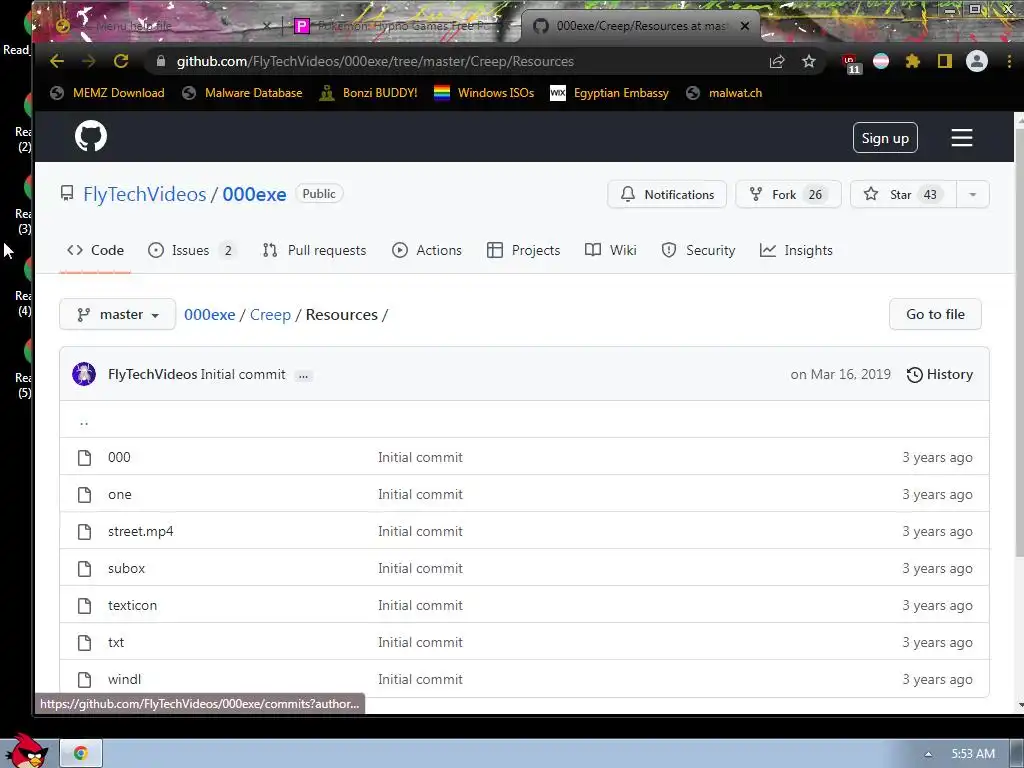
Task: Open the 000exe repository name link
Action: [x=254, y=195]
